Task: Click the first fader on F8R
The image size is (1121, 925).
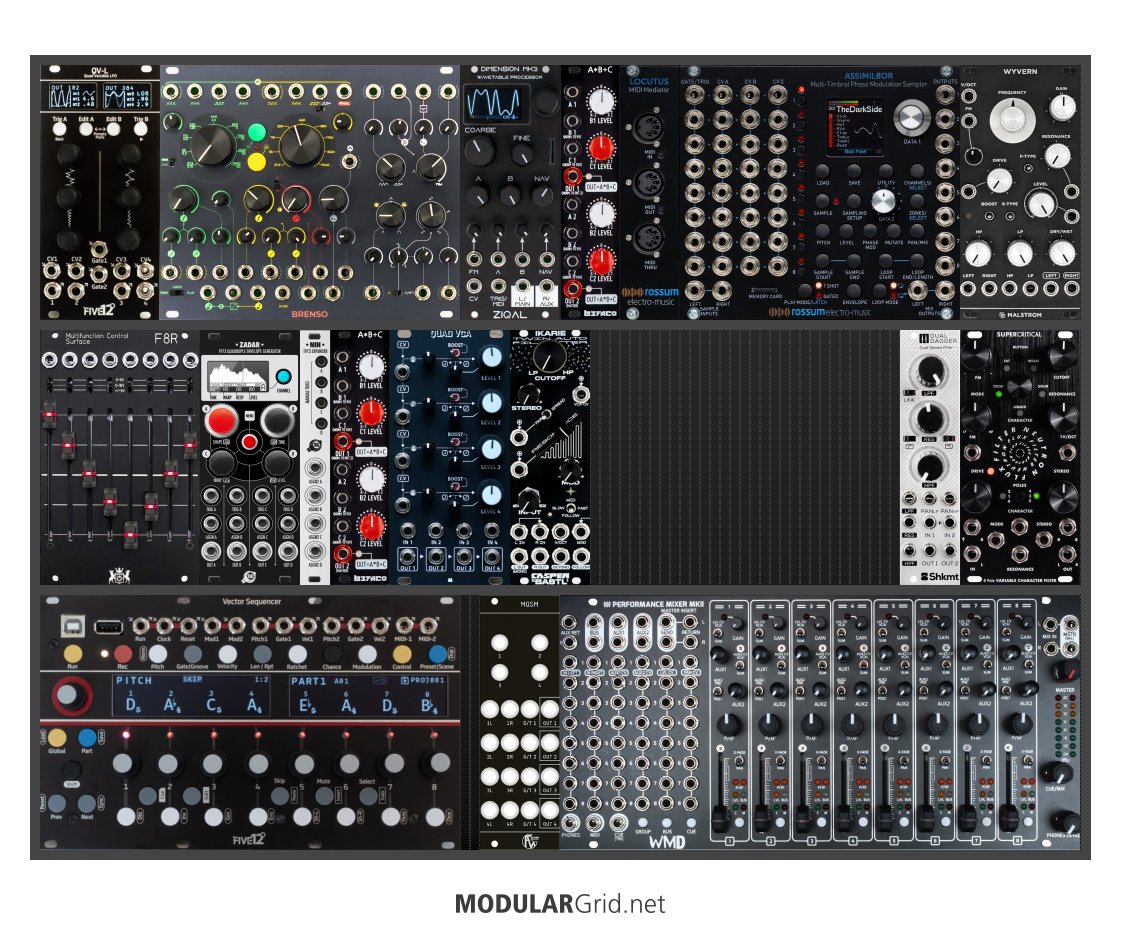Action: pos(49,414)
